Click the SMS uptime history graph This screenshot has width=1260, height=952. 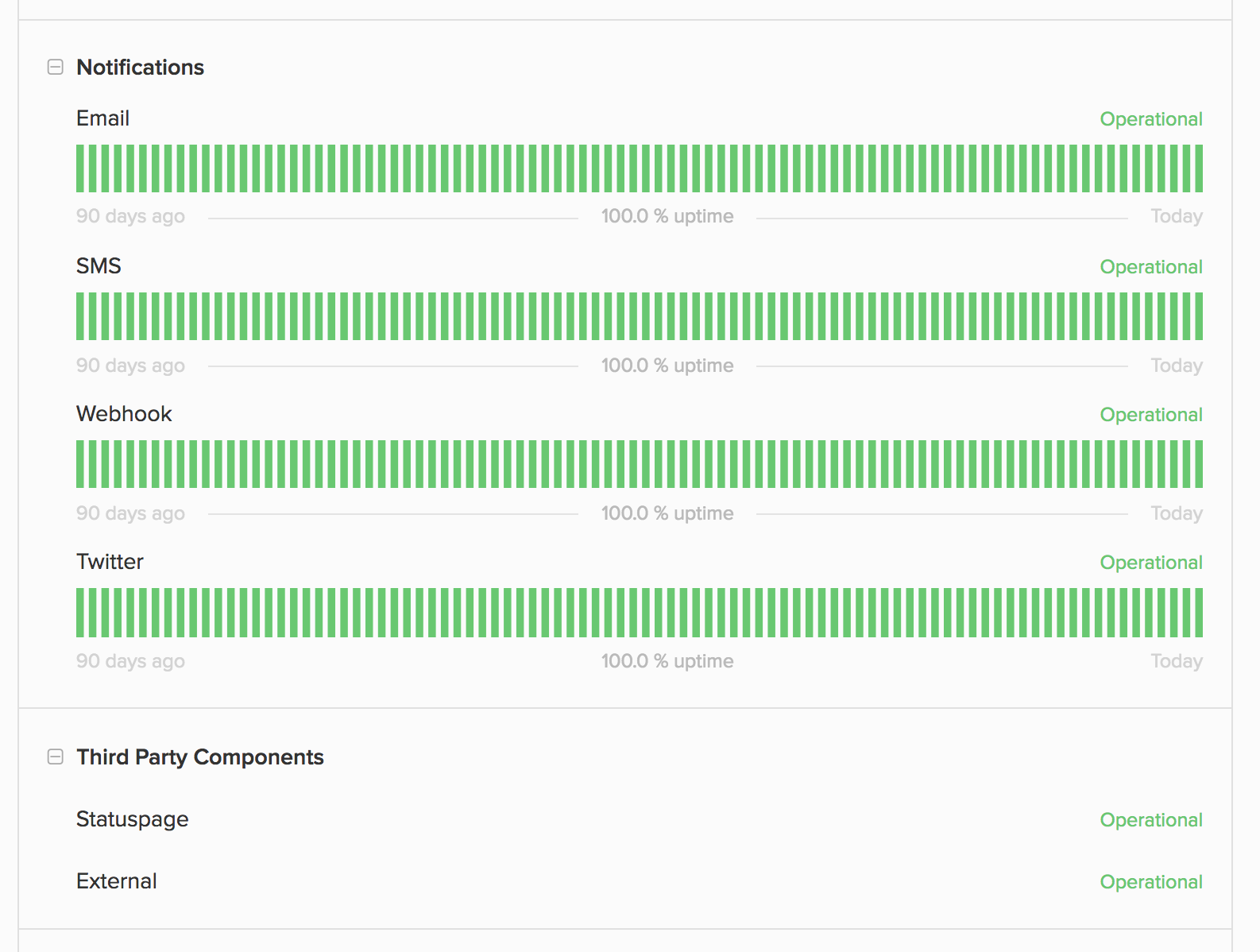tap(636, 316)
